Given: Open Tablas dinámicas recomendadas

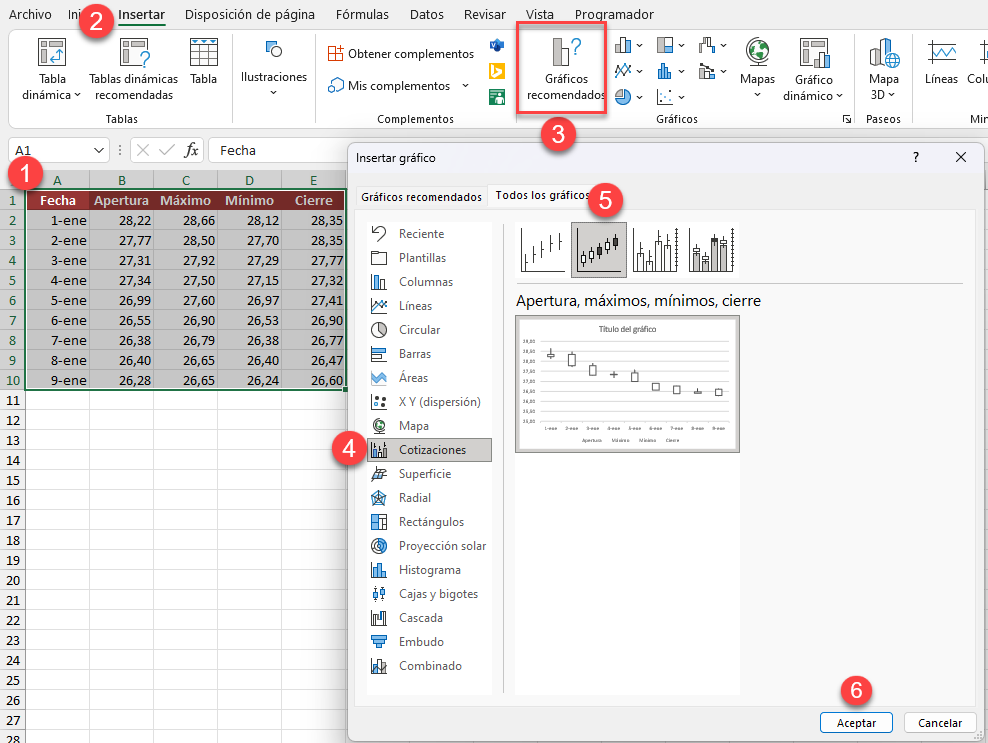Looking at the screenshot, I should pyautogui.click(x=134, y=69).
